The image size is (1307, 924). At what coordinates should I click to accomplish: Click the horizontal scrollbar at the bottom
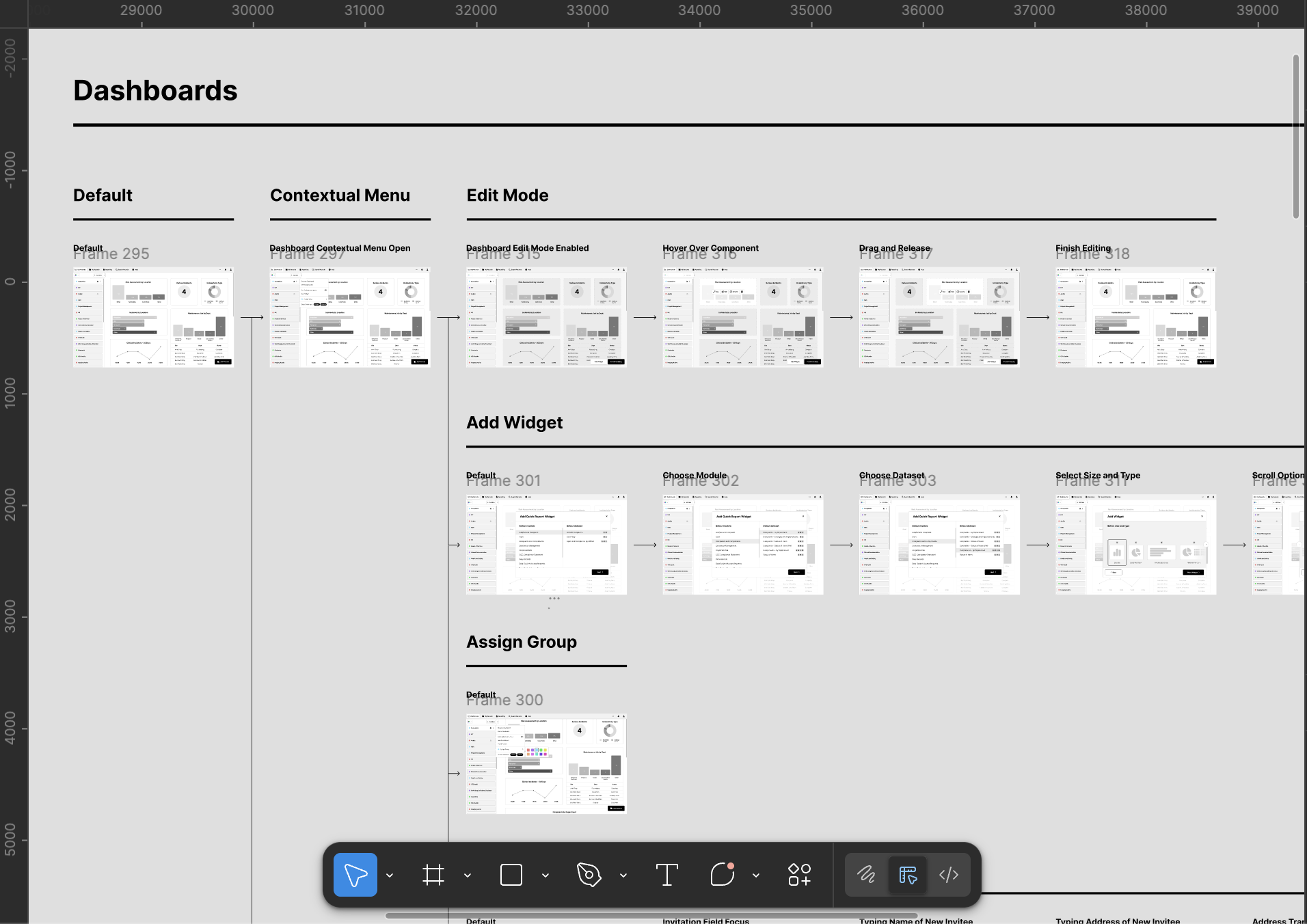(651, 916)
